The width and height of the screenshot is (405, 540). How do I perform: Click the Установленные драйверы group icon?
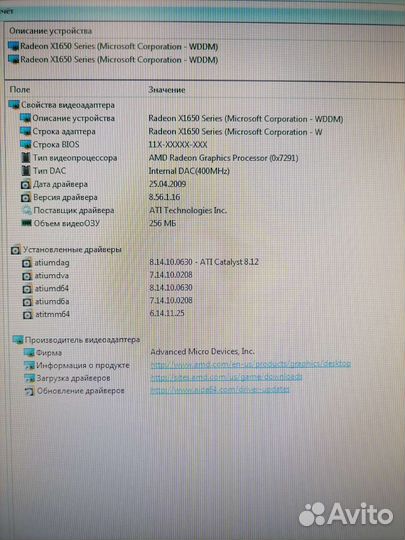(15, 250)
